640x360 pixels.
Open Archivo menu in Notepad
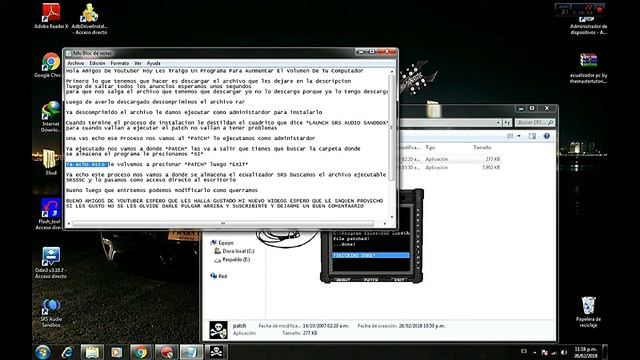[x=76, y=63]
